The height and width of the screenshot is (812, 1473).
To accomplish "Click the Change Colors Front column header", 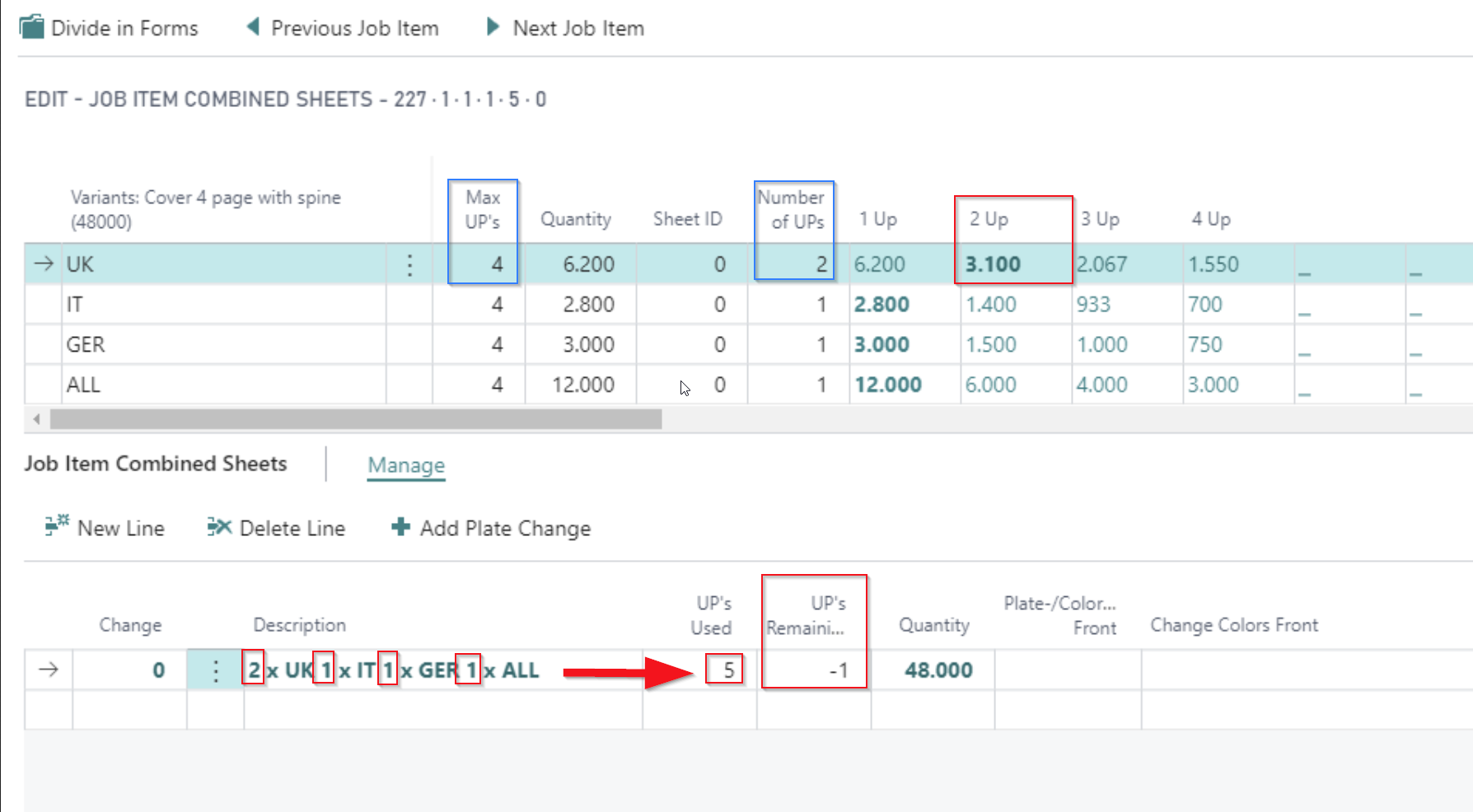I will 1234,625.
